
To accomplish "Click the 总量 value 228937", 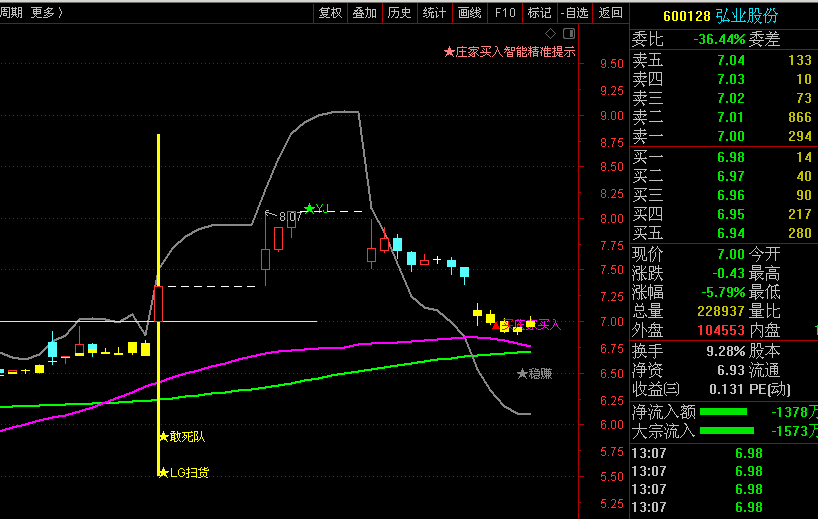I will coord(720,311).
